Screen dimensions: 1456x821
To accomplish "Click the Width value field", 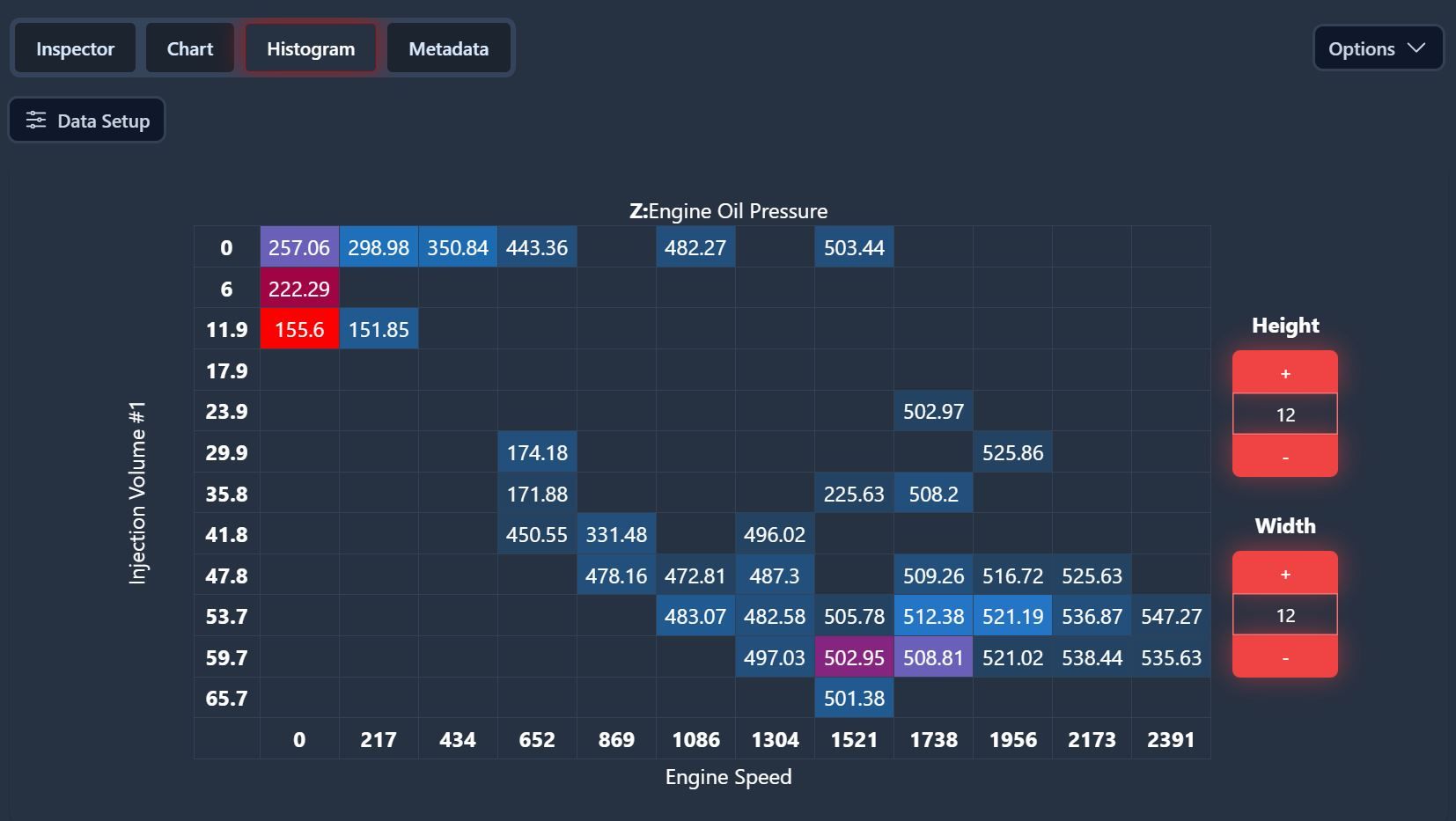I will pos(1285,615).
